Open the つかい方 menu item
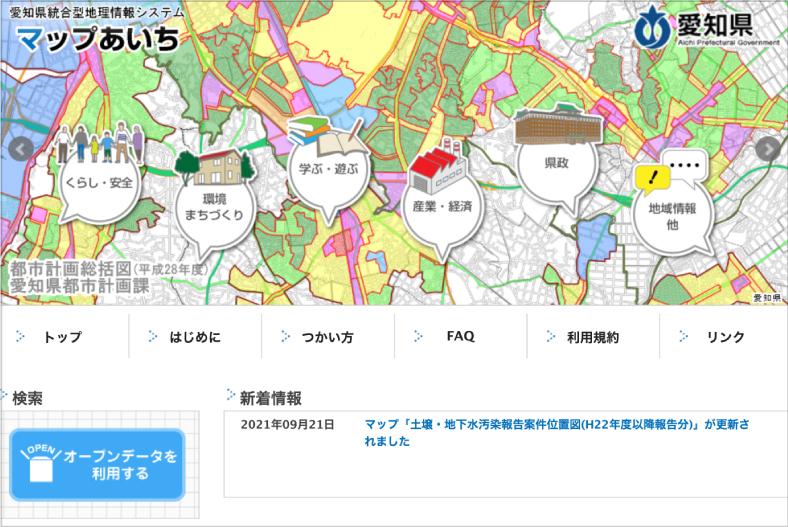788x527 pixels. [x=328, y=337]
